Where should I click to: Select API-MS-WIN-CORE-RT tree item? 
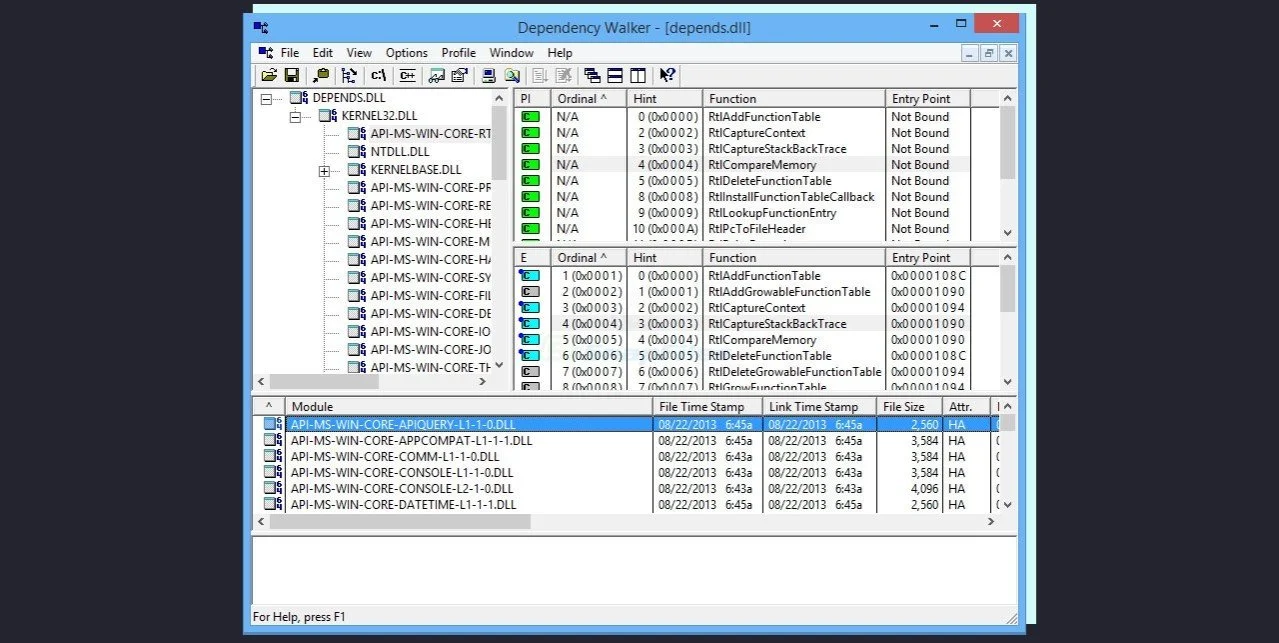[x=431, y=134]
